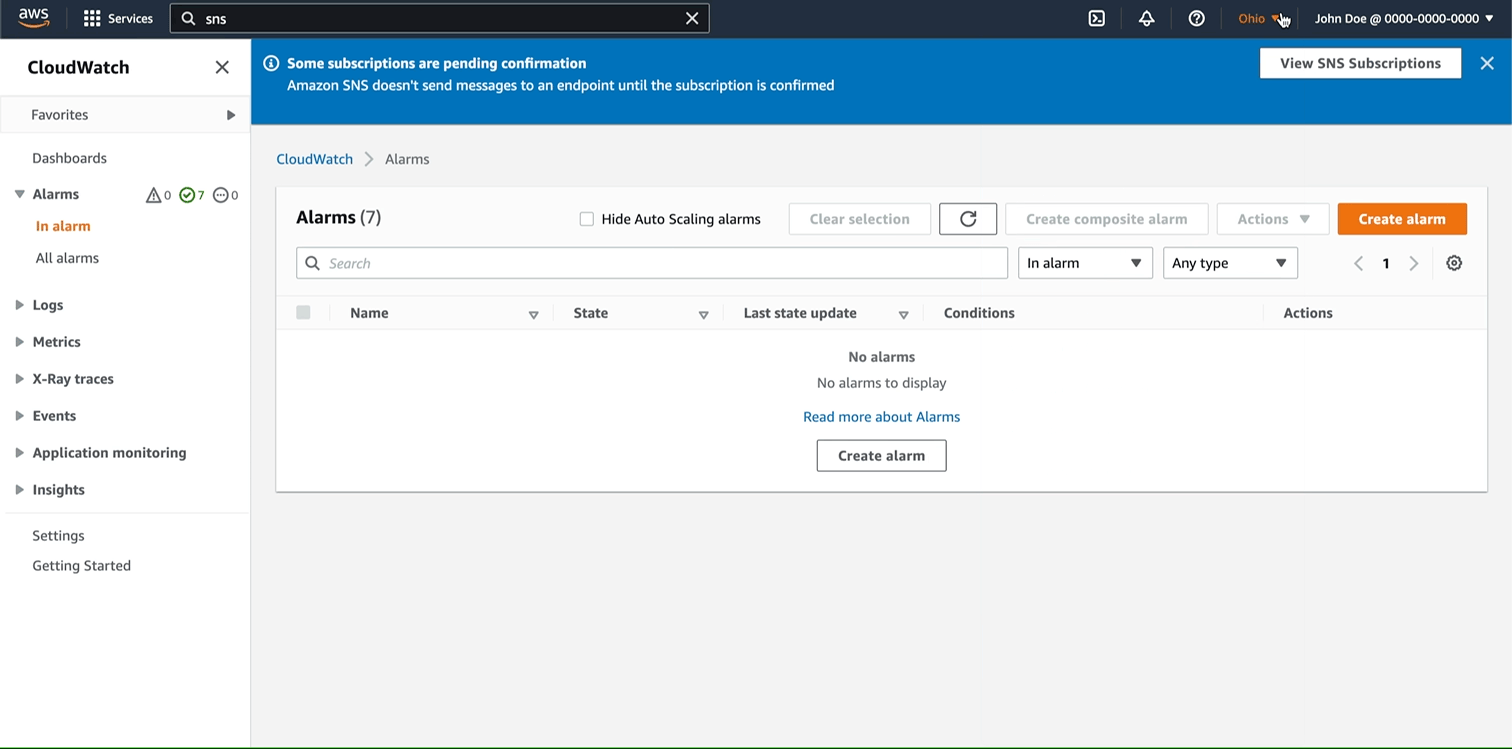Viewport: 1512px width, 749px height.
Task: Open the notifications bell icon
Action: [x=1146, y=18]
